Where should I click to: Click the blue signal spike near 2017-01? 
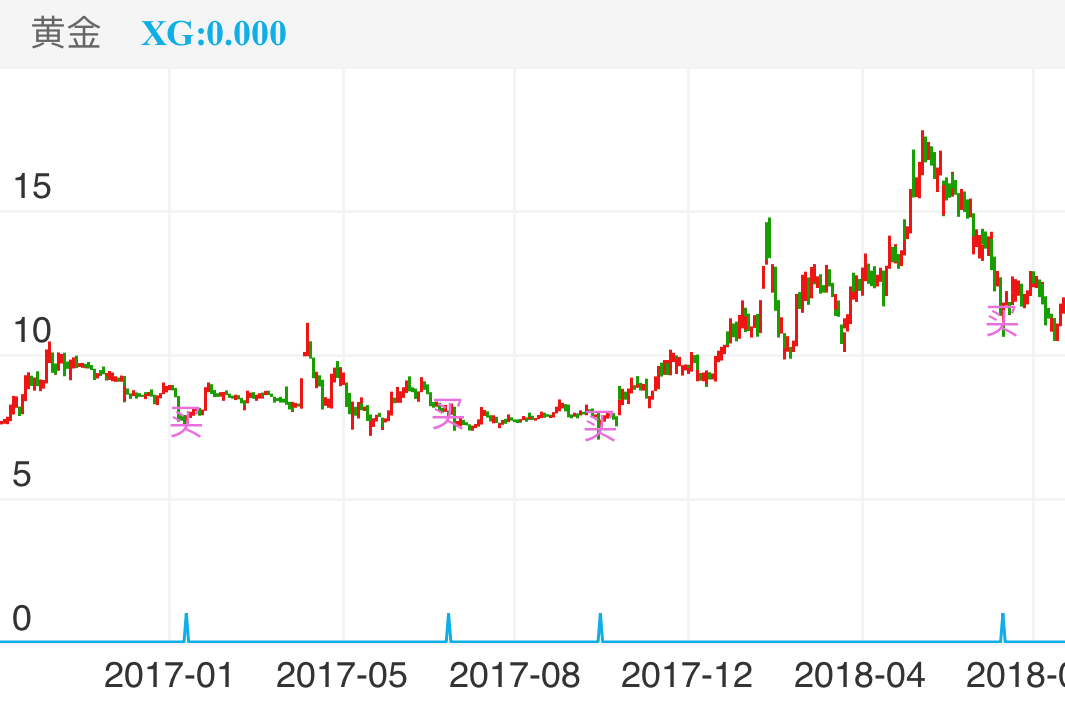coord(186,627)
